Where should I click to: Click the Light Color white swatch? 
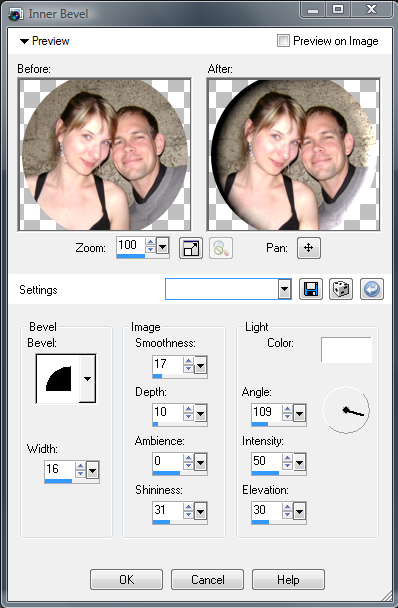click(346, 349)
